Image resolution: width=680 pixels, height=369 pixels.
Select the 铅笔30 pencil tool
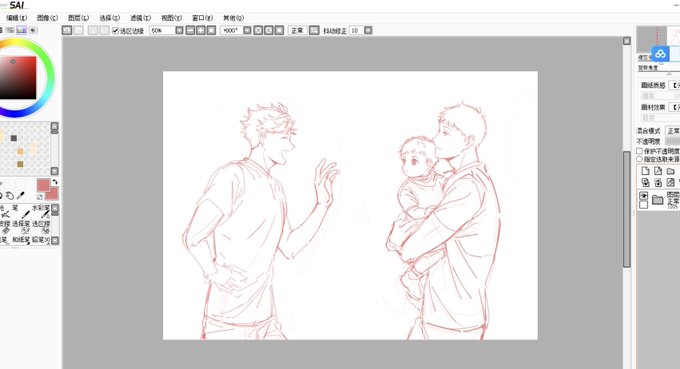pyautogui.click(x=41, y=240)
